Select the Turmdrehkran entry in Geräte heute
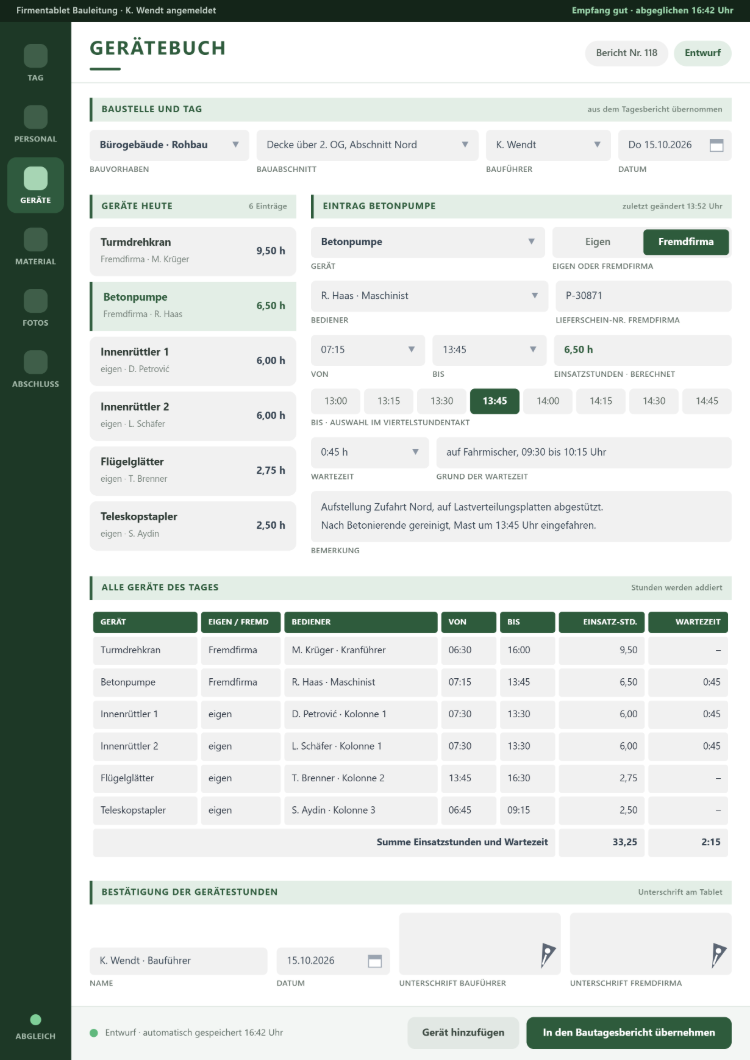750x1060 pixels. point(193,251)
